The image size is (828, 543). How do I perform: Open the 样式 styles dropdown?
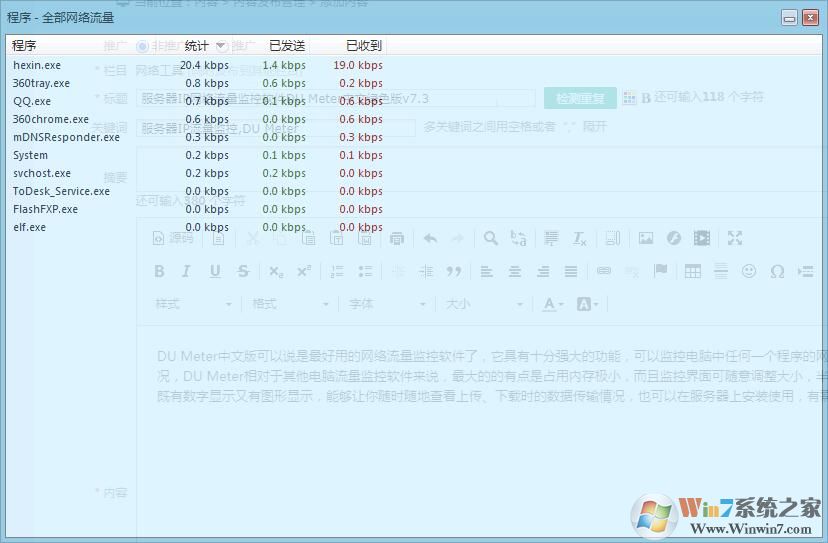pyautogui.click(x=193, y=304)
